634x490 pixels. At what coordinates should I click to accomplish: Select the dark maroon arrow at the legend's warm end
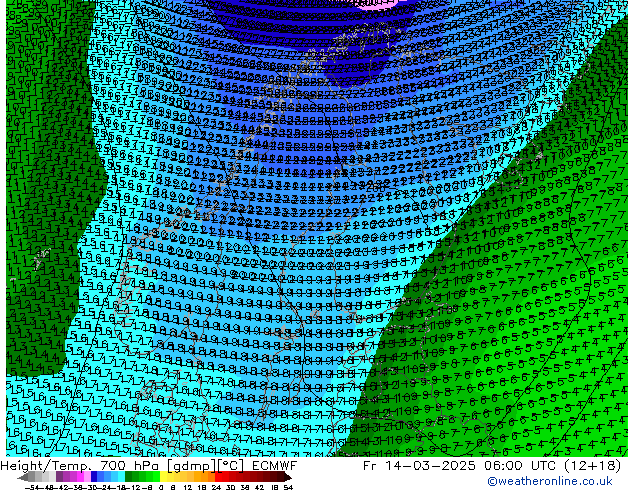[287, 477]
